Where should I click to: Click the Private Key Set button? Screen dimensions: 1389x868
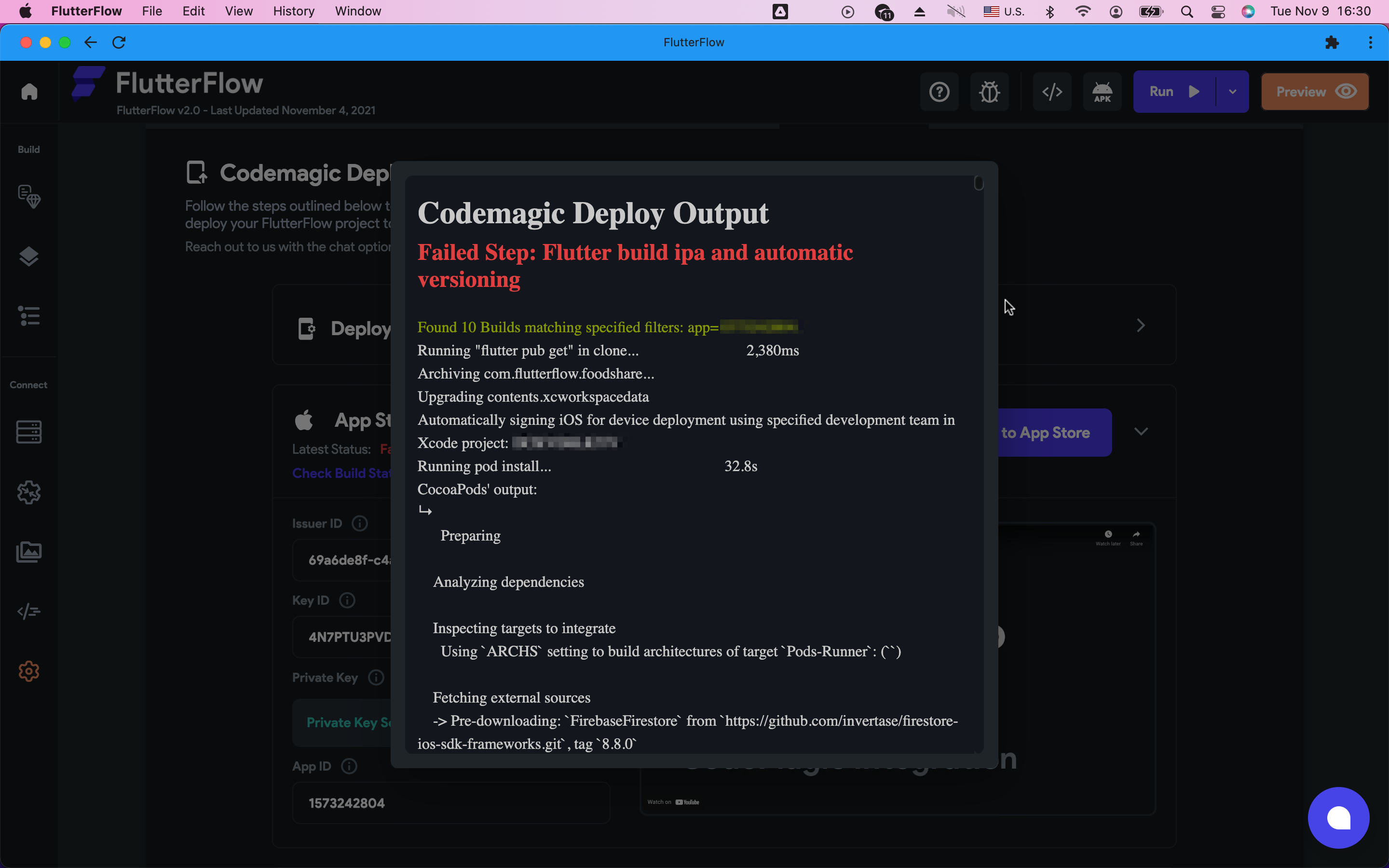coord(342,722)
